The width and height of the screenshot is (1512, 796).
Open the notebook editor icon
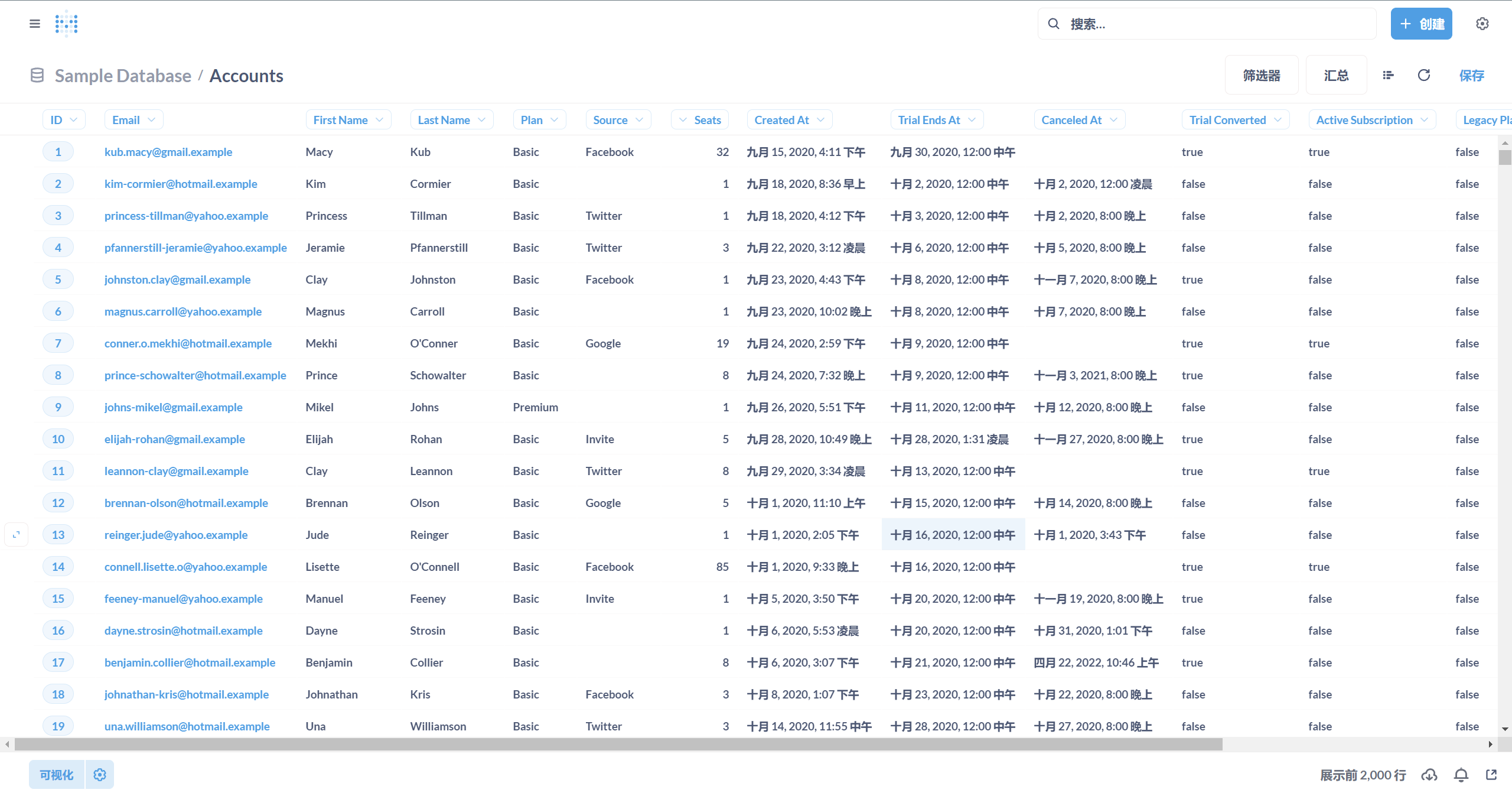tap(1388, 75)
